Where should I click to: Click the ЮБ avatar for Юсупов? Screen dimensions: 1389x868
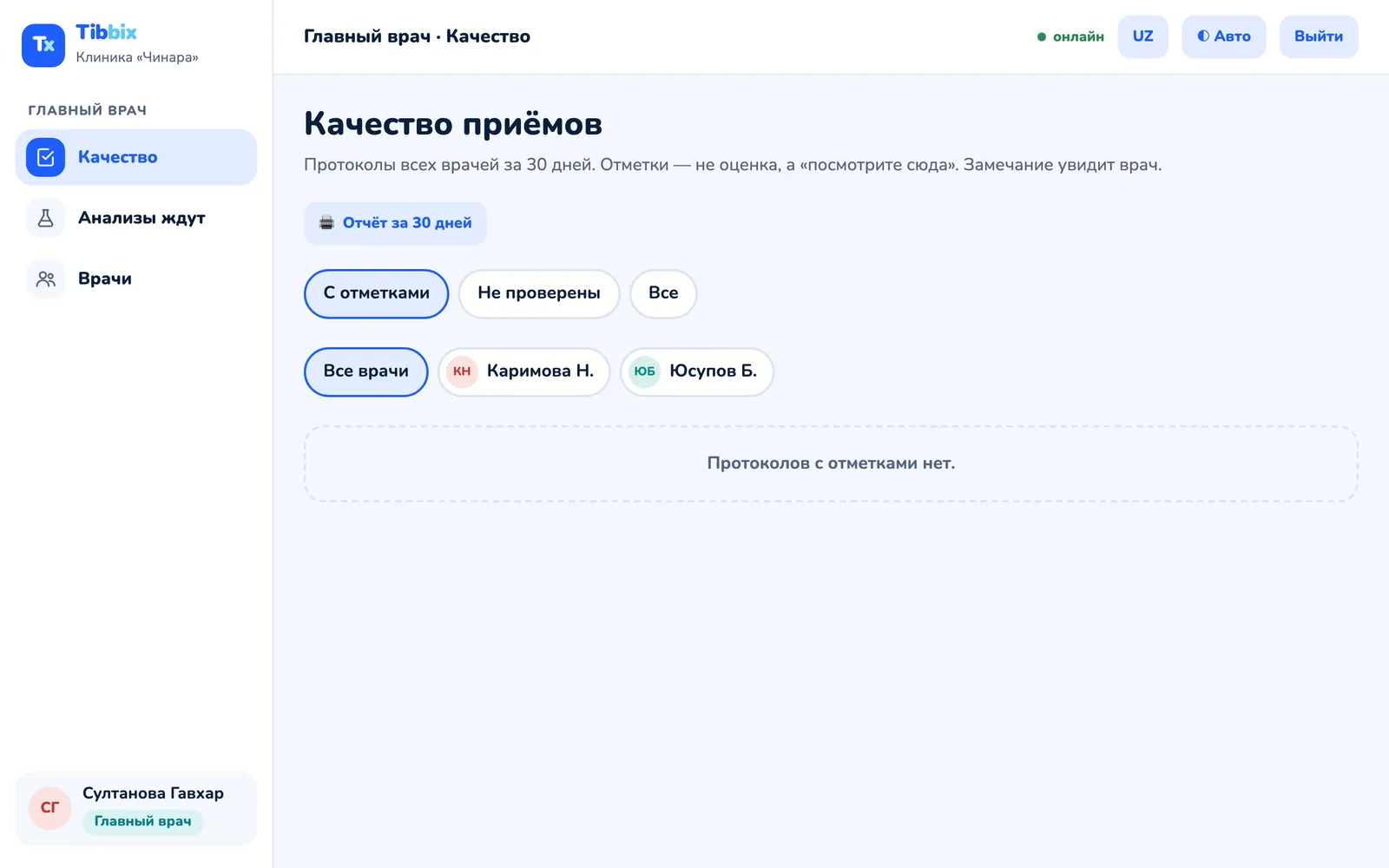coord(644,372)
